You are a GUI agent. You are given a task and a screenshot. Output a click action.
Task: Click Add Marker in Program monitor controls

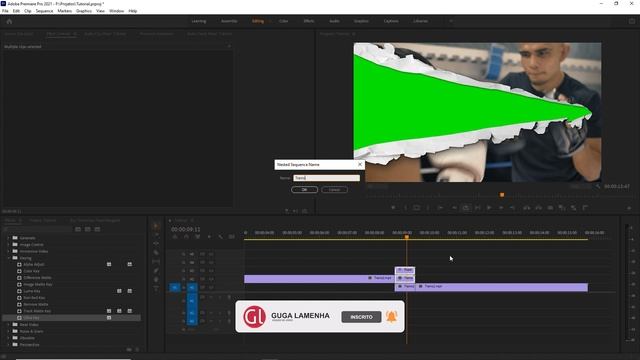click(x=393, y=208)
